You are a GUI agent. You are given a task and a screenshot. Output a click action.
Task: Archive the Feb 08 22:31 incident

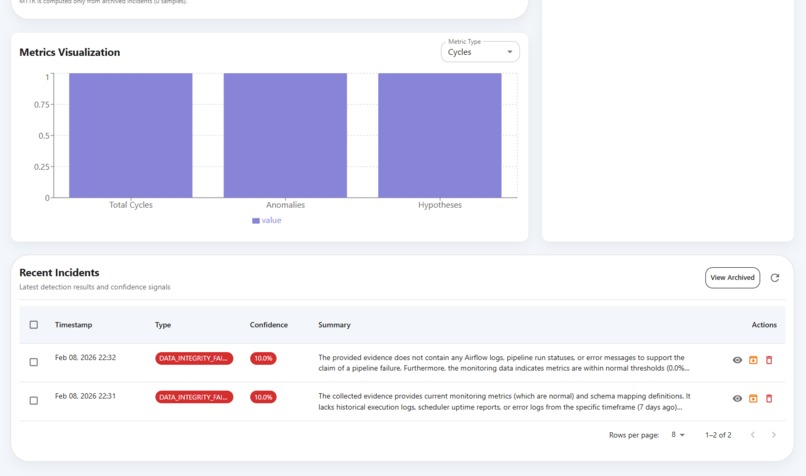[x=753, y=398]
